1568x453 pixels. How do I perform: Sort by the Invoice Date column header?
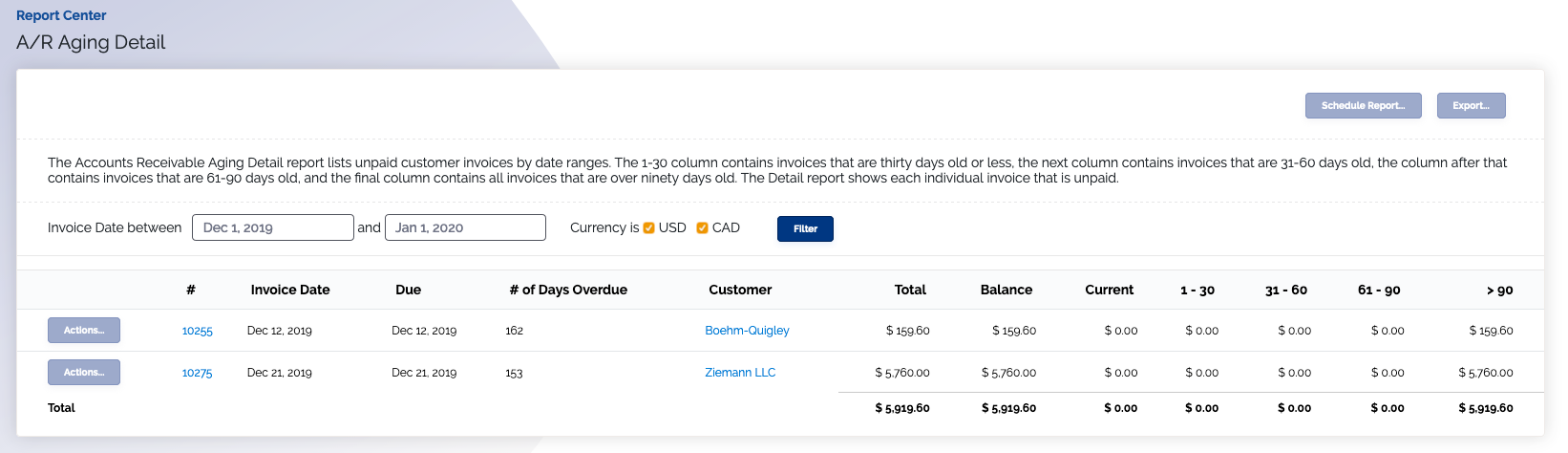[x=290, y=290]
